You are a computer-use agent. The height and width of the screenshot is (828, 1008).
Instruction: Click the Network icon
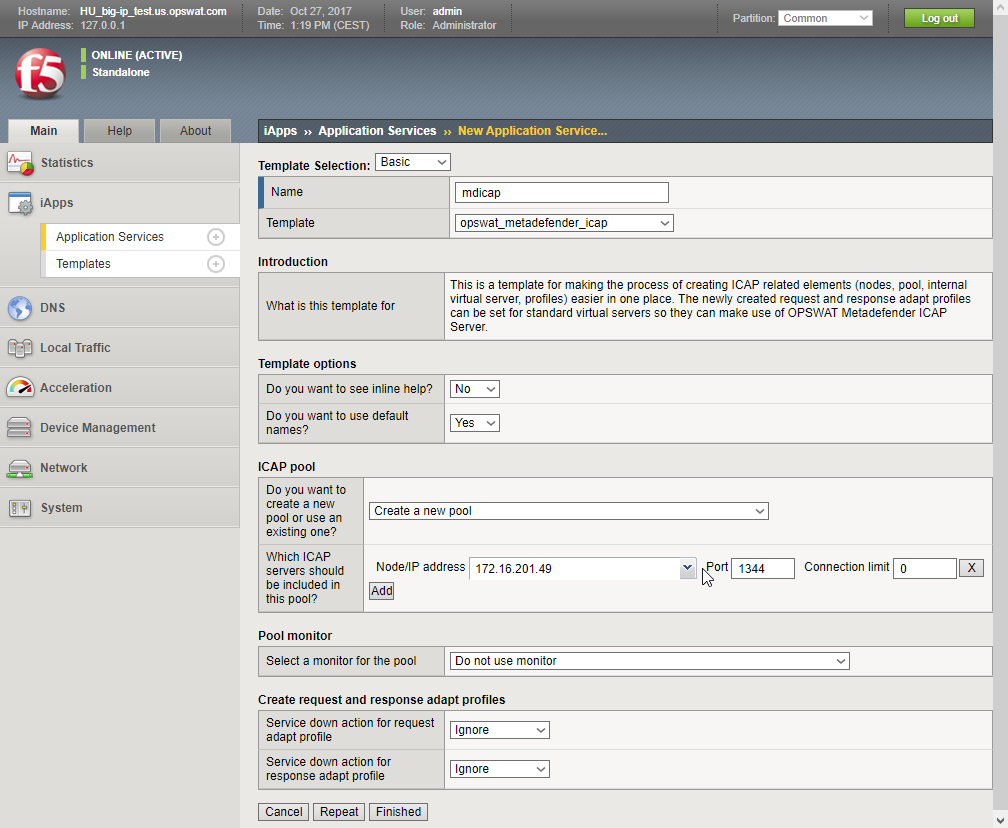(19, 468)
